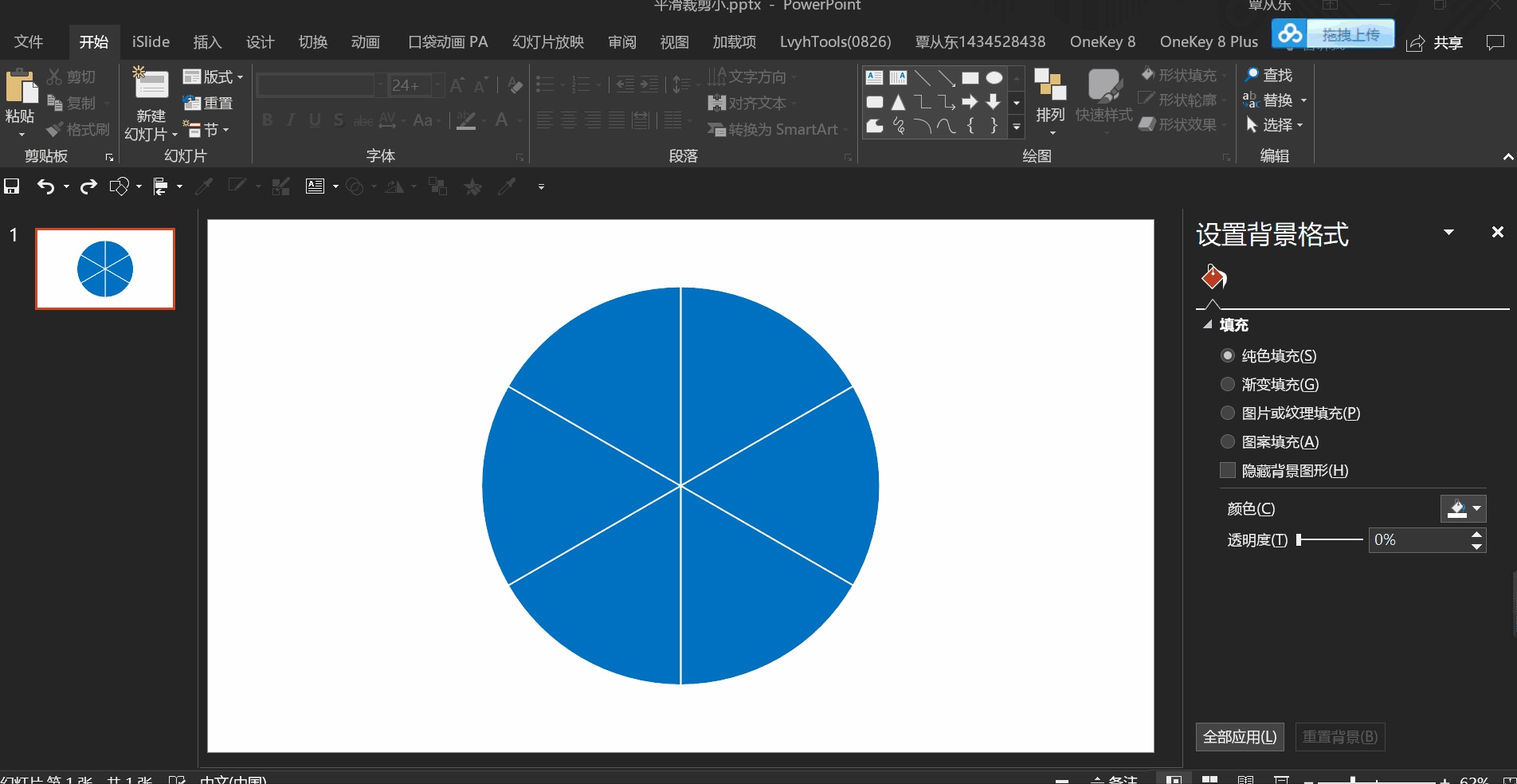Collapse the Fill section
The image size is (1517, 784).
[1208, 325]
